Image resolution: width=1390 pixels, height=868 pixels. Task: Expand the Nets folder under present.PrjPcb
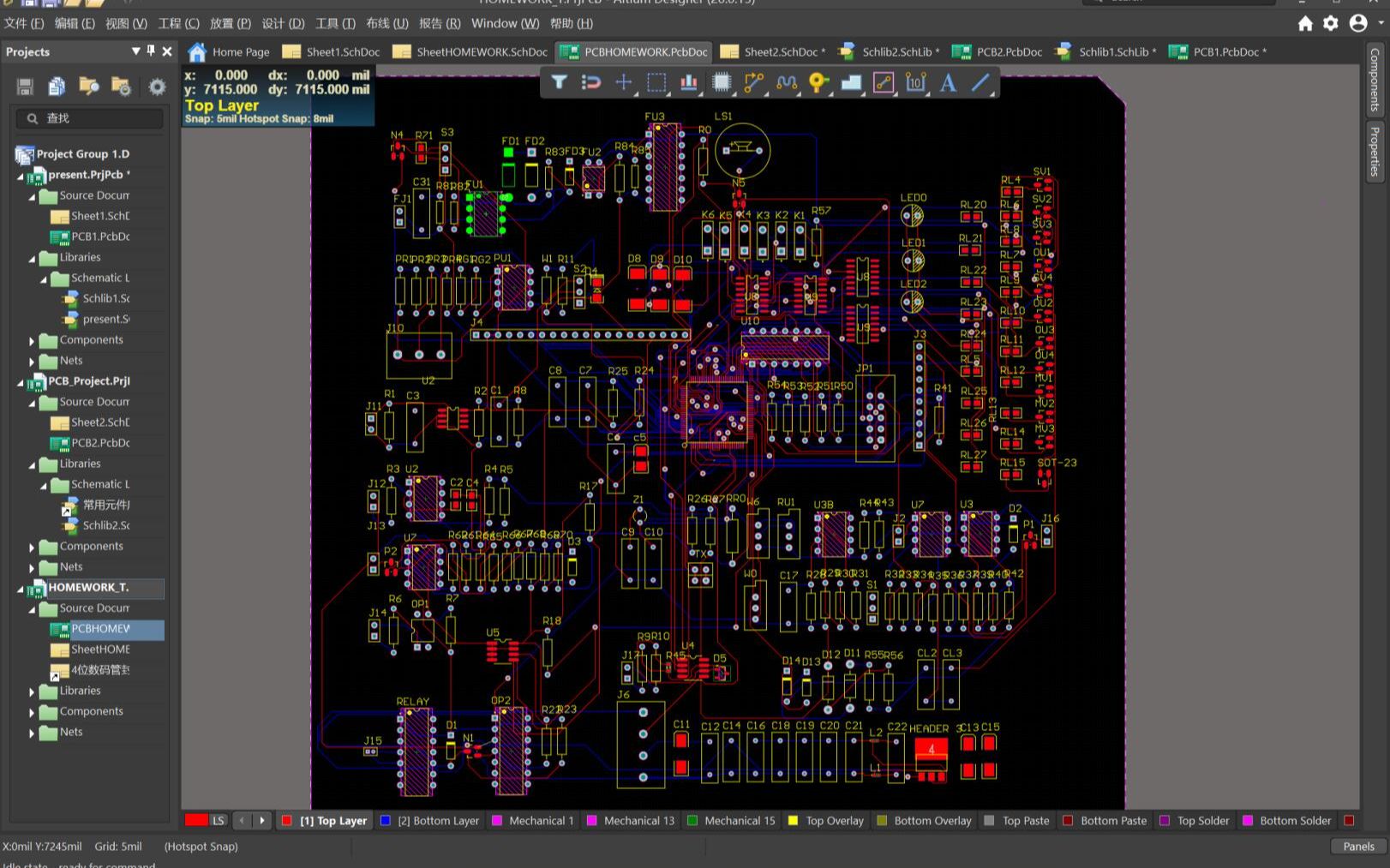click(33, 360)
